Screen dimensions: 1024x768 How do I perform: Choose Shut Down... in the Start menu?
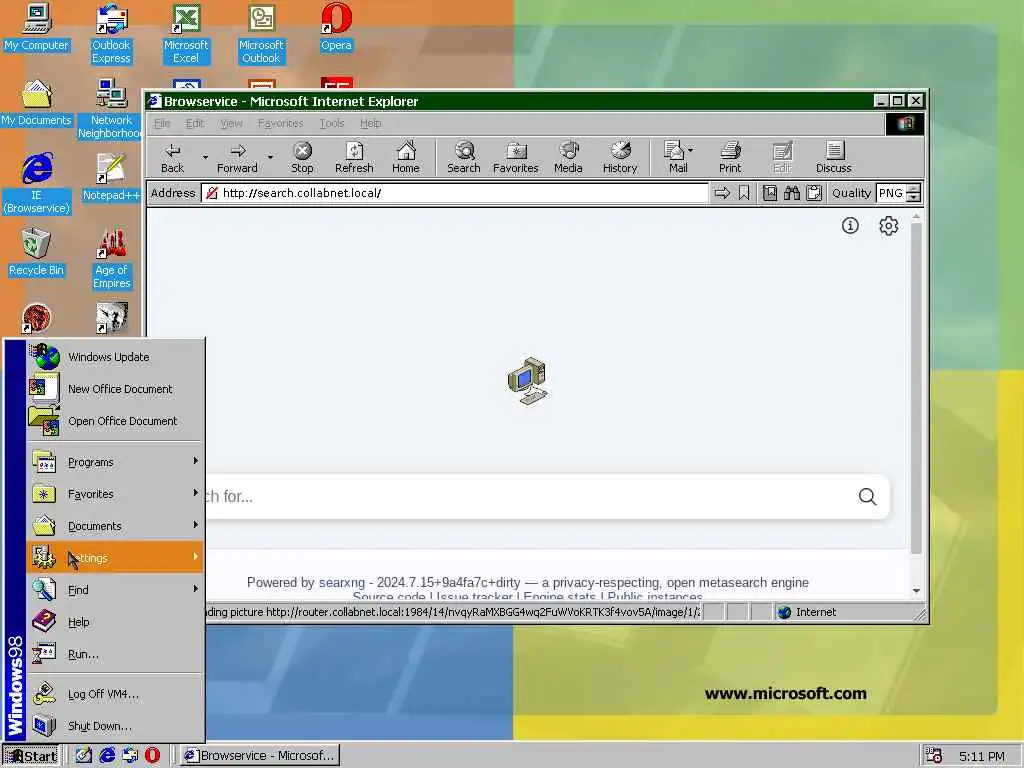coord(115,726)
